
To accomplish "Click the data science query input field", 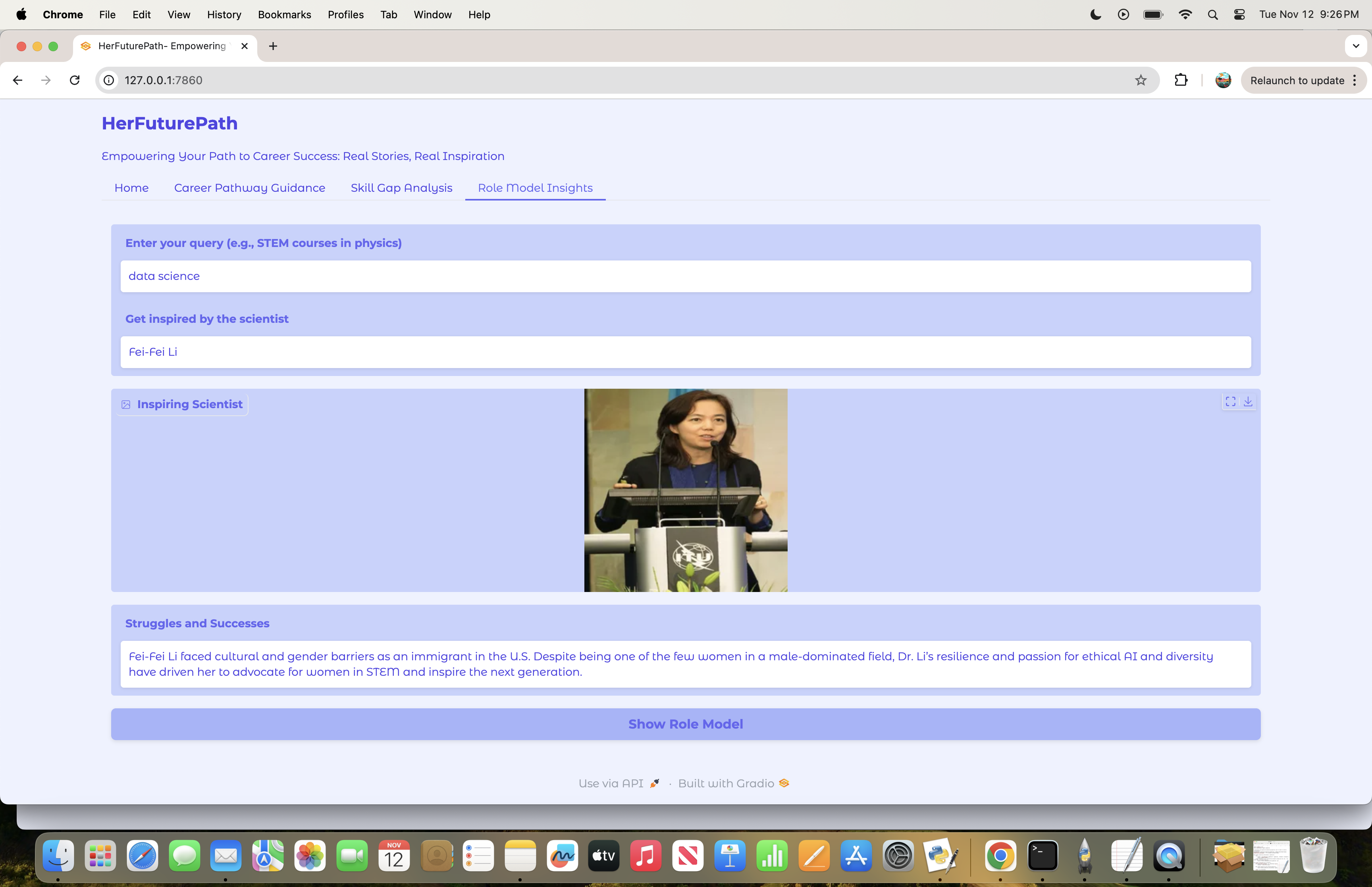I will point(685,276).
